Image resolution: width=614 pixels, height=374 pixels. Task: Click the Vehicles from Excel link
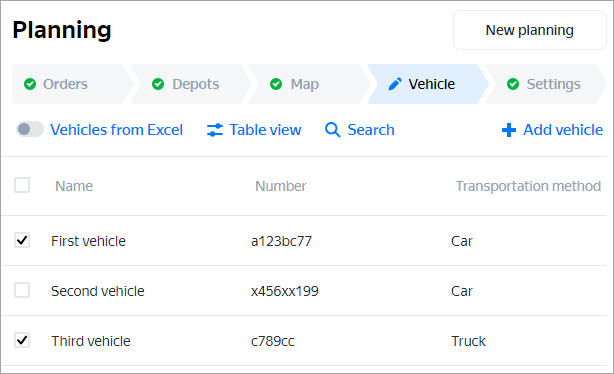117,130
